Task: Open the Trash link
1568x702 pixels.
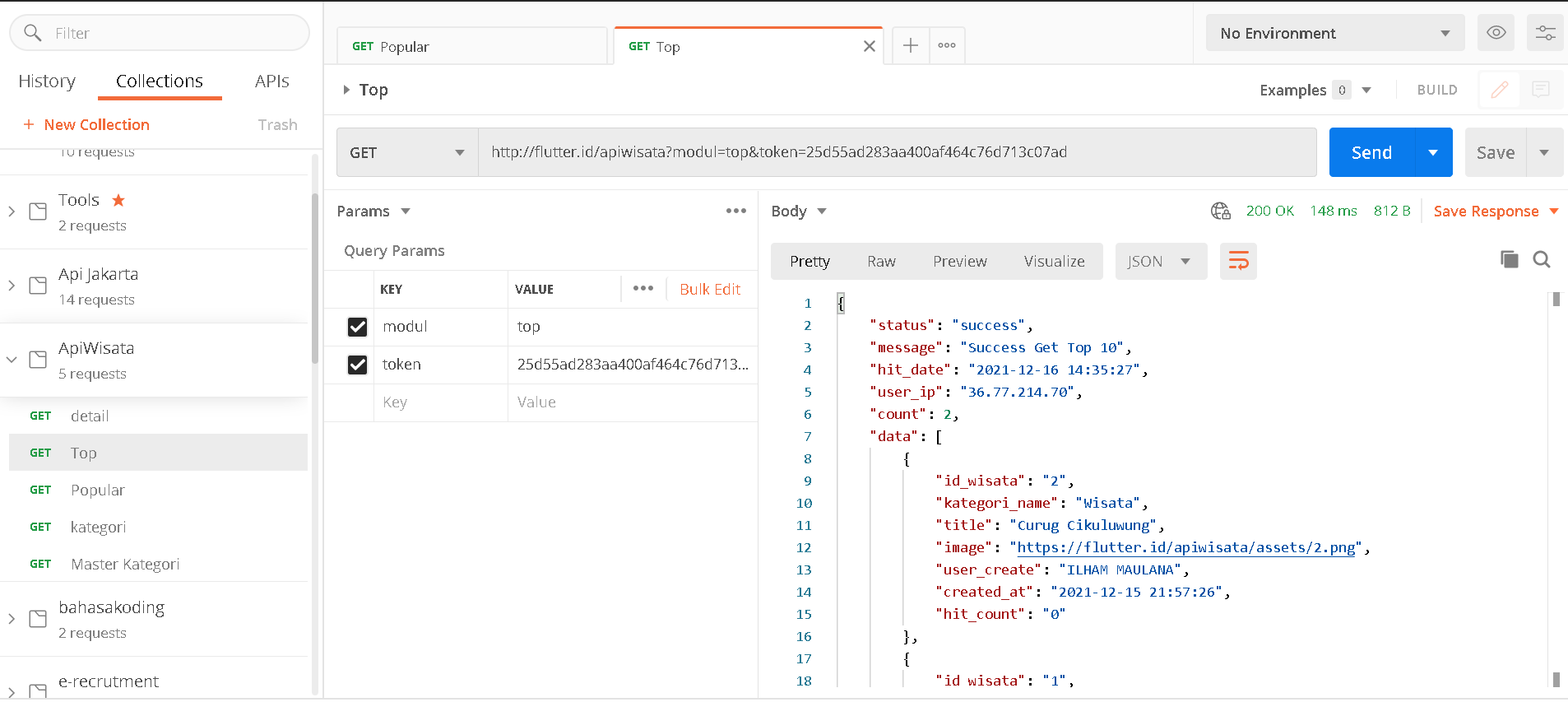Action: click(x=277, y=124)
